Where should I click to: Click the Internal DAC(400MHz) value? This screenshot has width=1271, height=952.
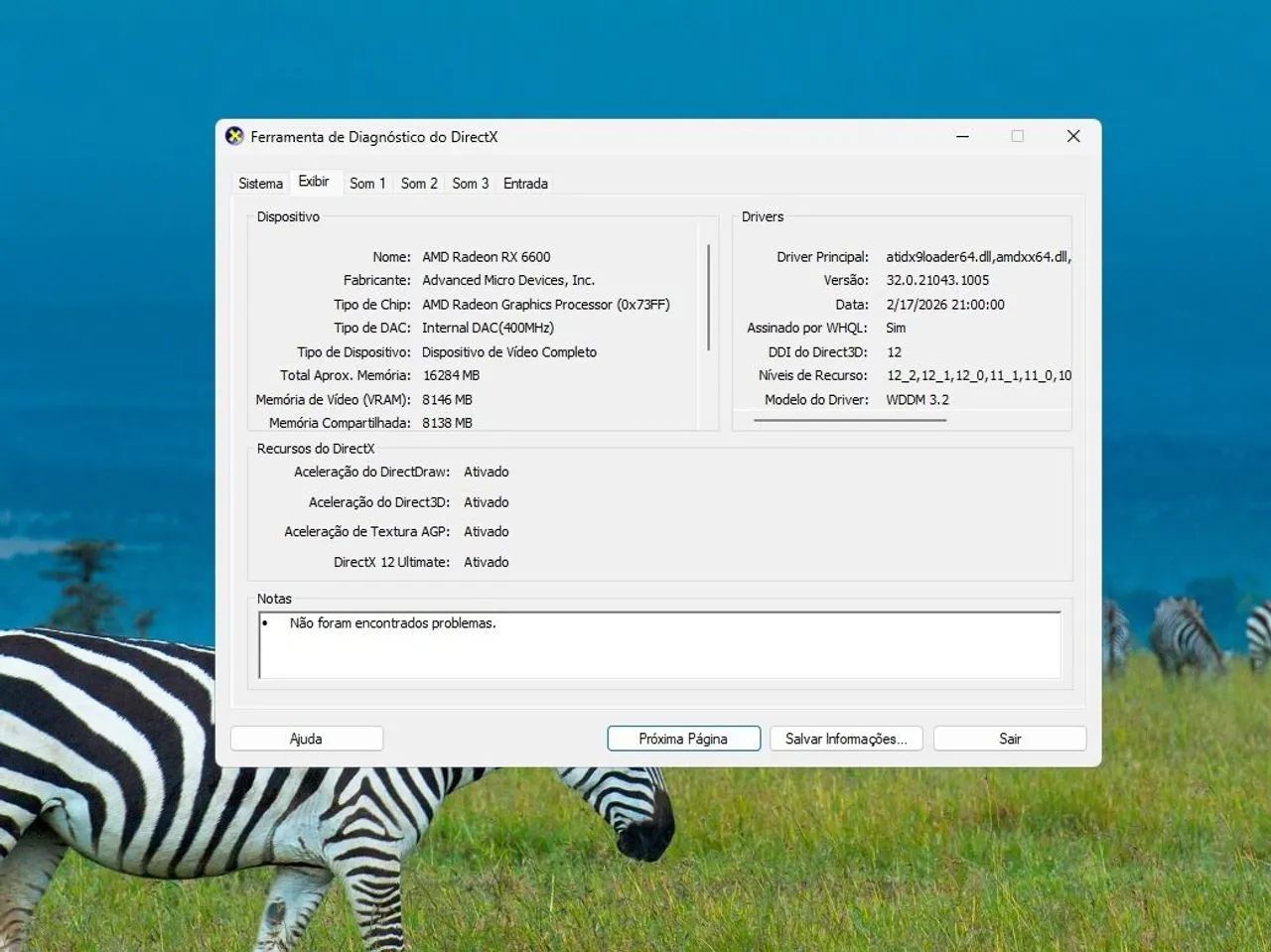click(488, 329)
